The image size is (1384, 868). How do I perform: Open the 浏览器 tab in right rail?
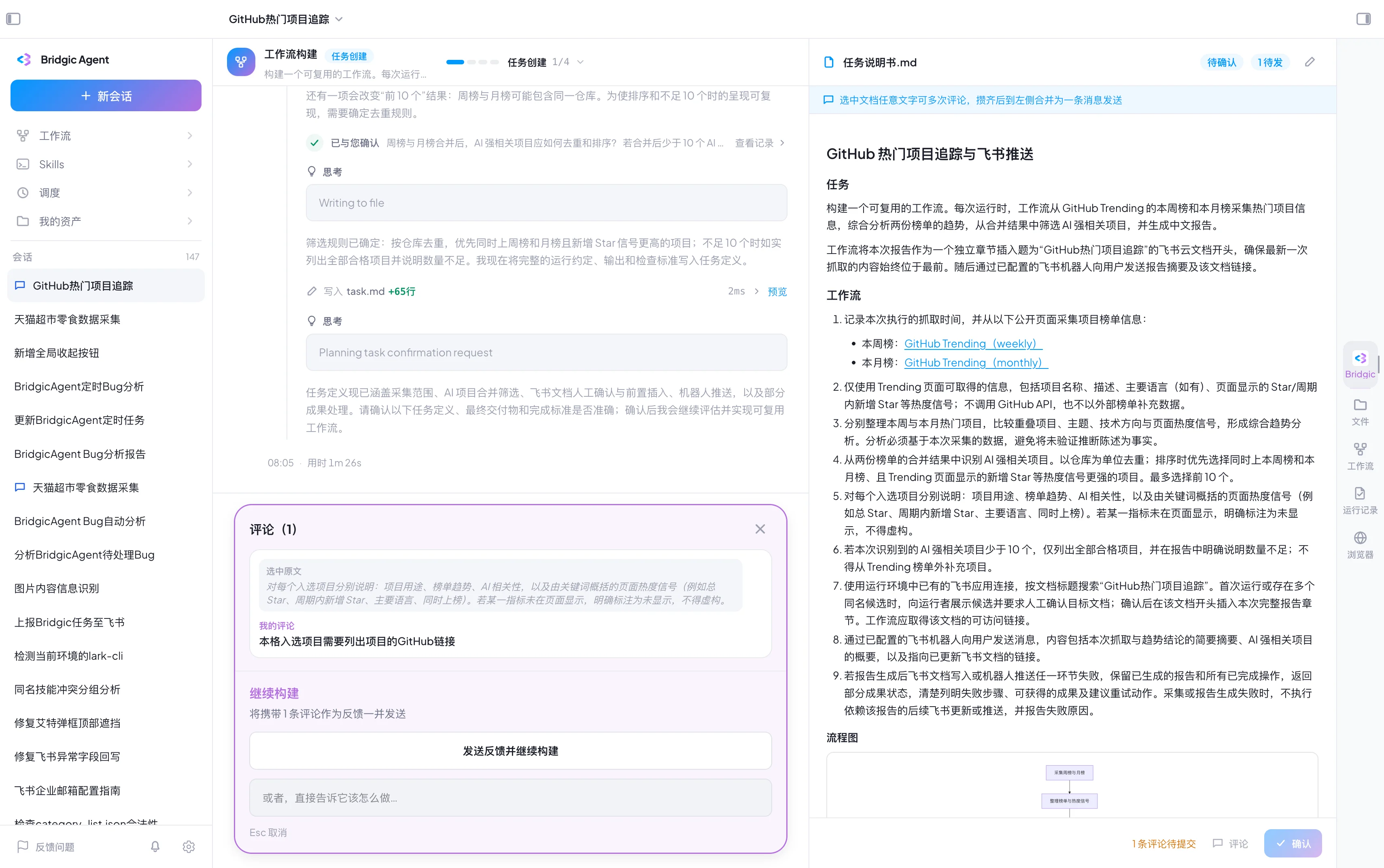coord(1359,545)
